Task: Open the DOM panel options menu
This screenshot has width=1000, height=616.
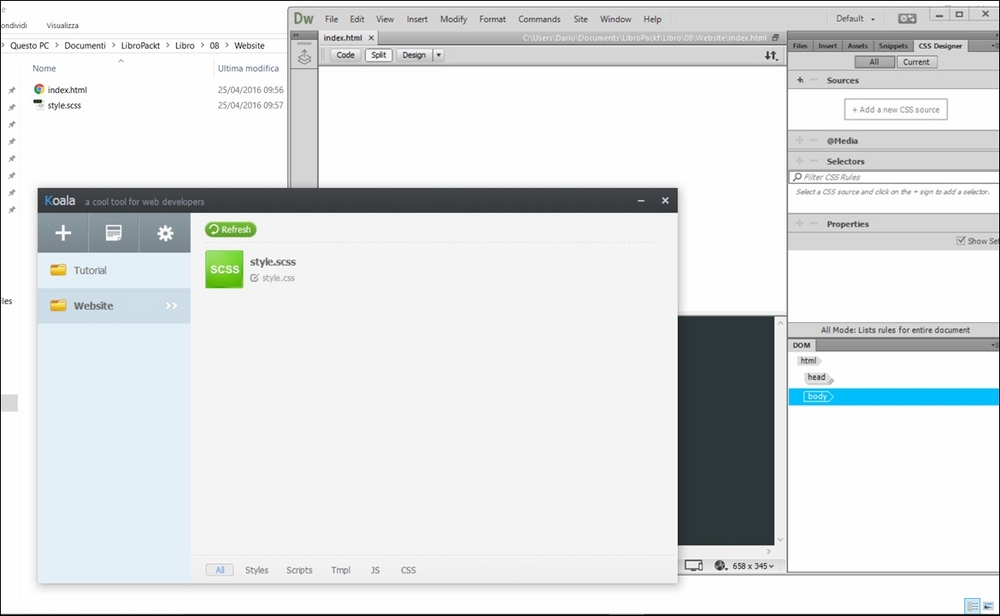Action: pos(994,345)
